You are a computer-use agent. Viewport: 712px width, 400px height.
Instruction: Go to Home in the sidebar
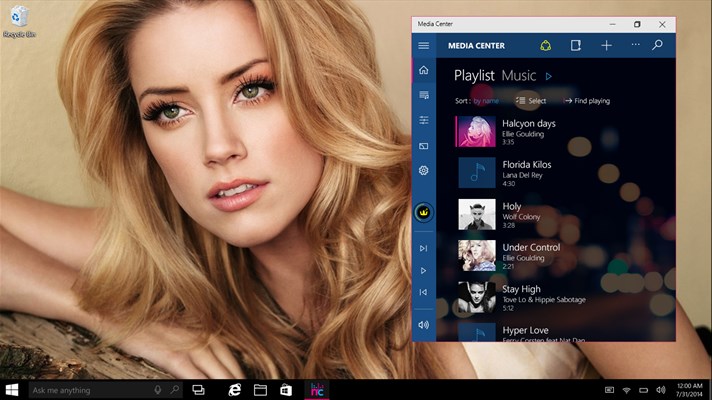[x=424, y=70]
